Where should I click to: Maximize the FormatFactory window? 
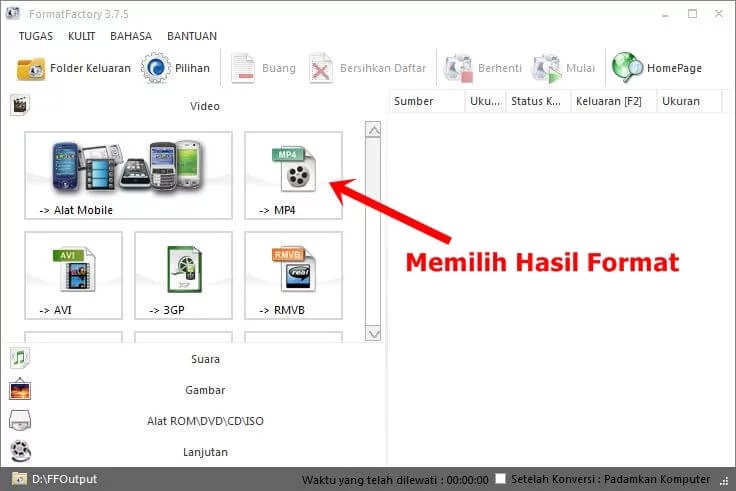[692, 14]
